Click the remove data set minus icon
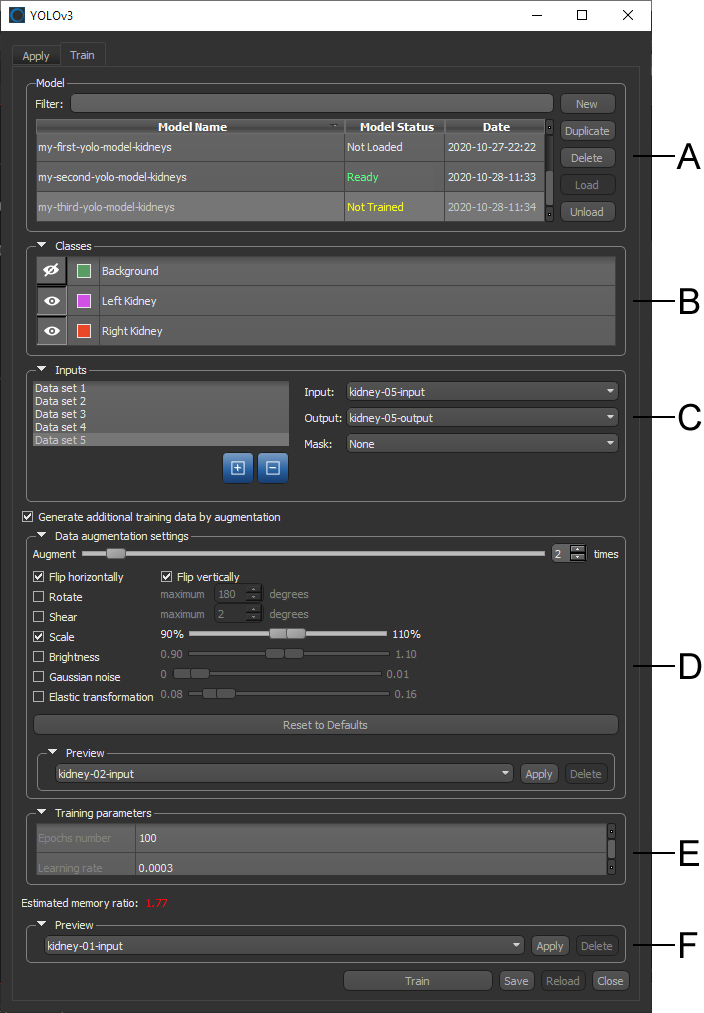 pos(272,467)
